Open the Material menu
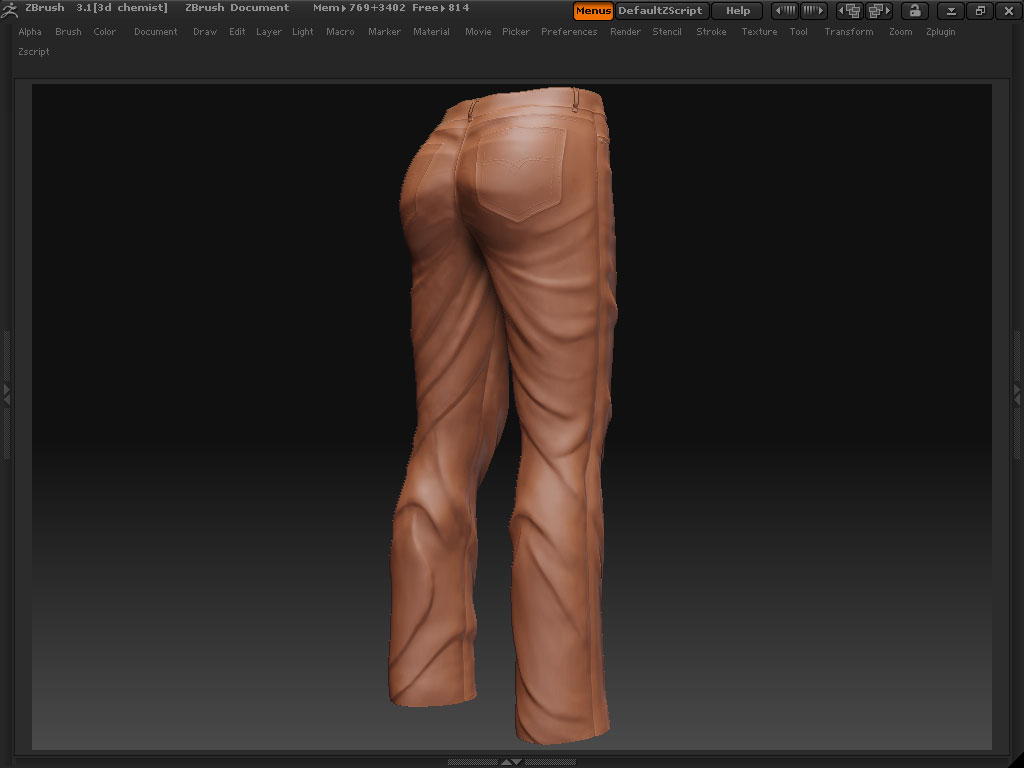The image size is (1024, 768). (431, 31)
